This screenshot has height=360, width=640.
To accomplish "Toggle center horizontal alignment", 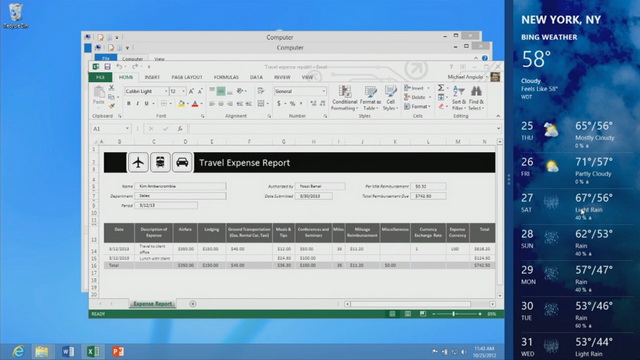I will pos(221,104).
